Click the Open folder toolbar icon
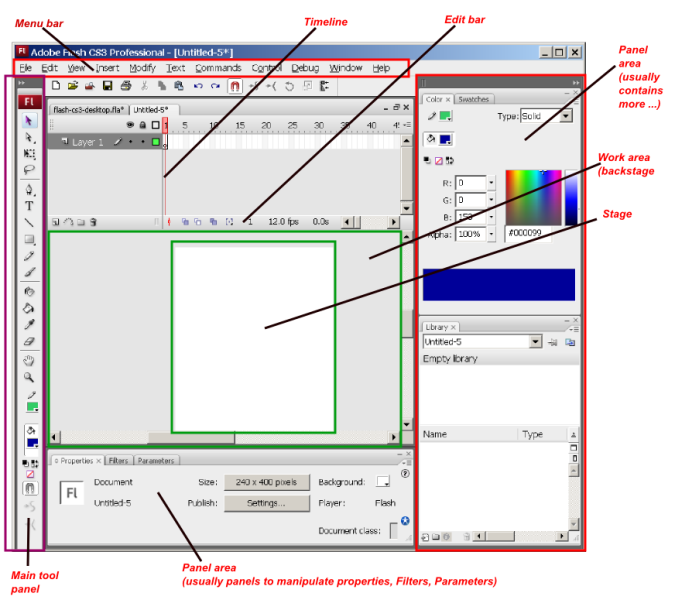675x600 pixels. pos(73,86)
